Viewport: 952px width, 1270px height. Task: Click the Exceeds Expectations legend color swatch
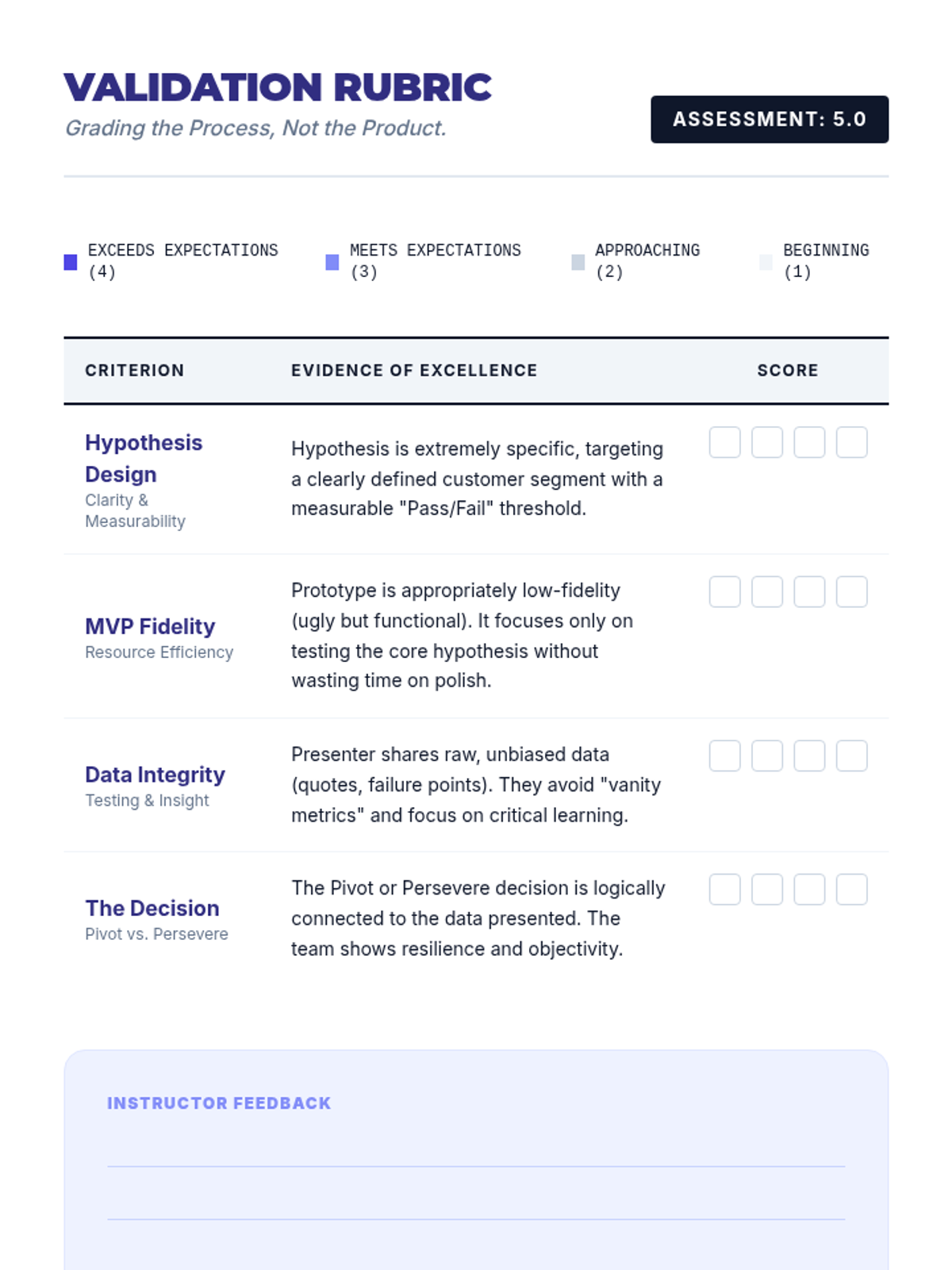[71, 262]
